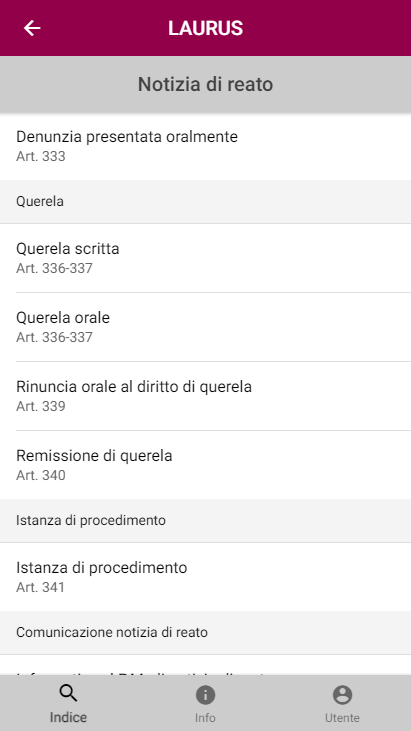
Task: Click the Querela section header
Action: tap(206, 201)
